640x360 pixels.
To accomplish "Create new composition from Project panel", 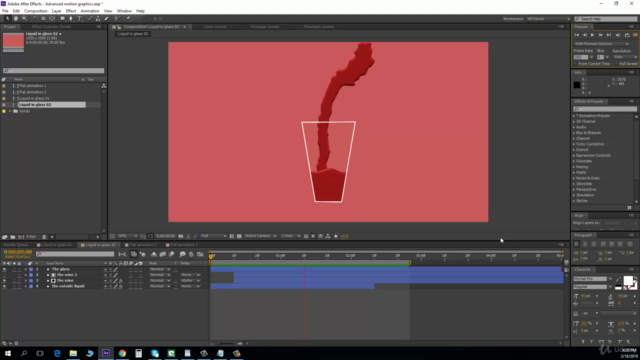I will (21, 237).
